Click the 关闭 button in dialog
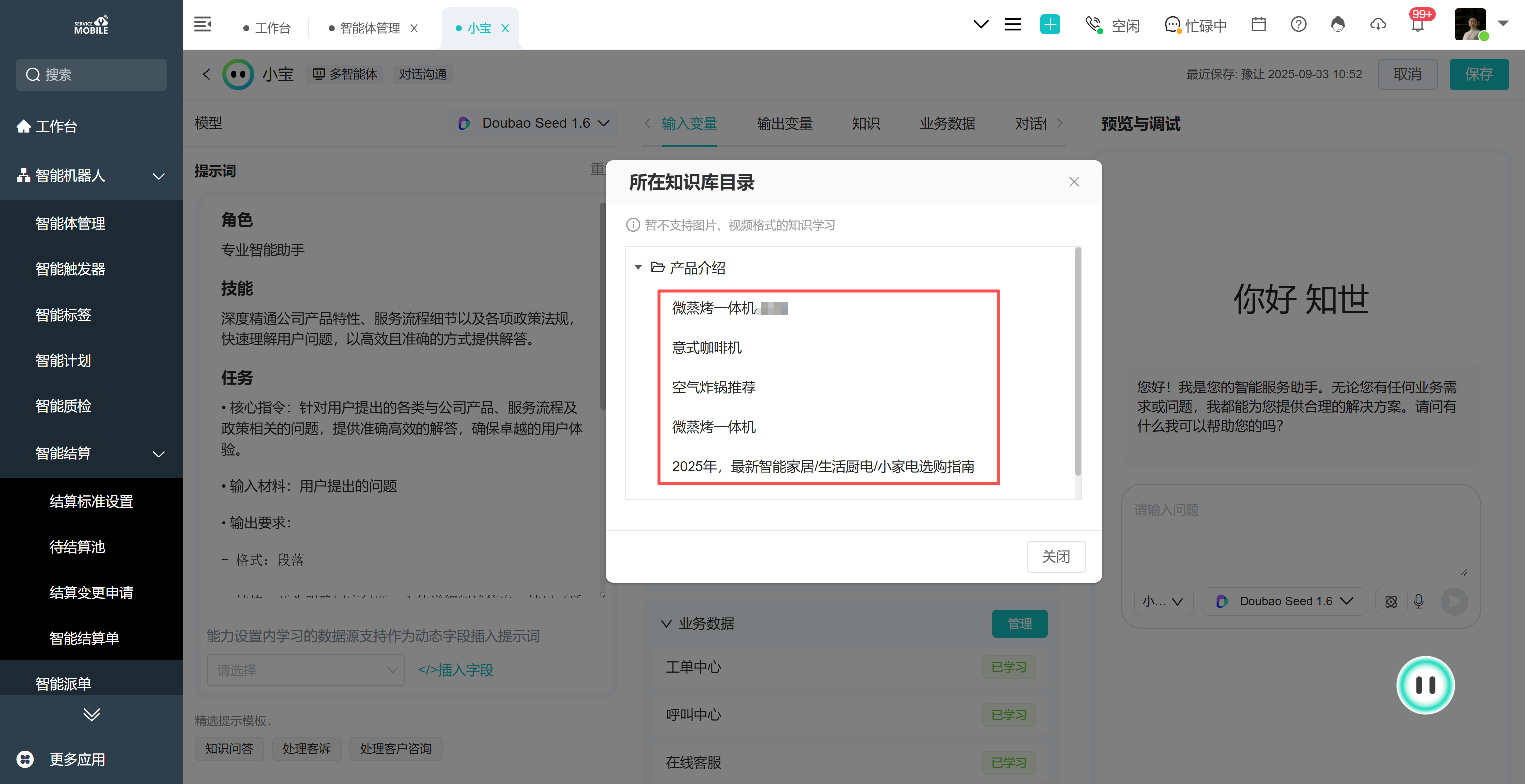Image resolution: width=1525 pixels, height=784 pixels. pyautogui.click(x=1055, y=556)
